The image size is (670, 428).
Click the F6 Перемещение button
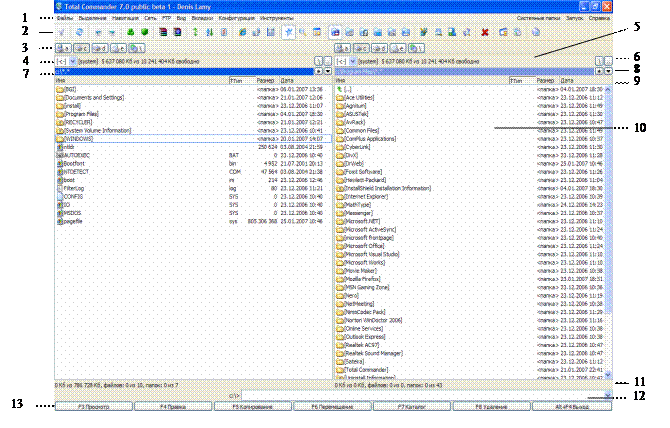pos(332,407)
